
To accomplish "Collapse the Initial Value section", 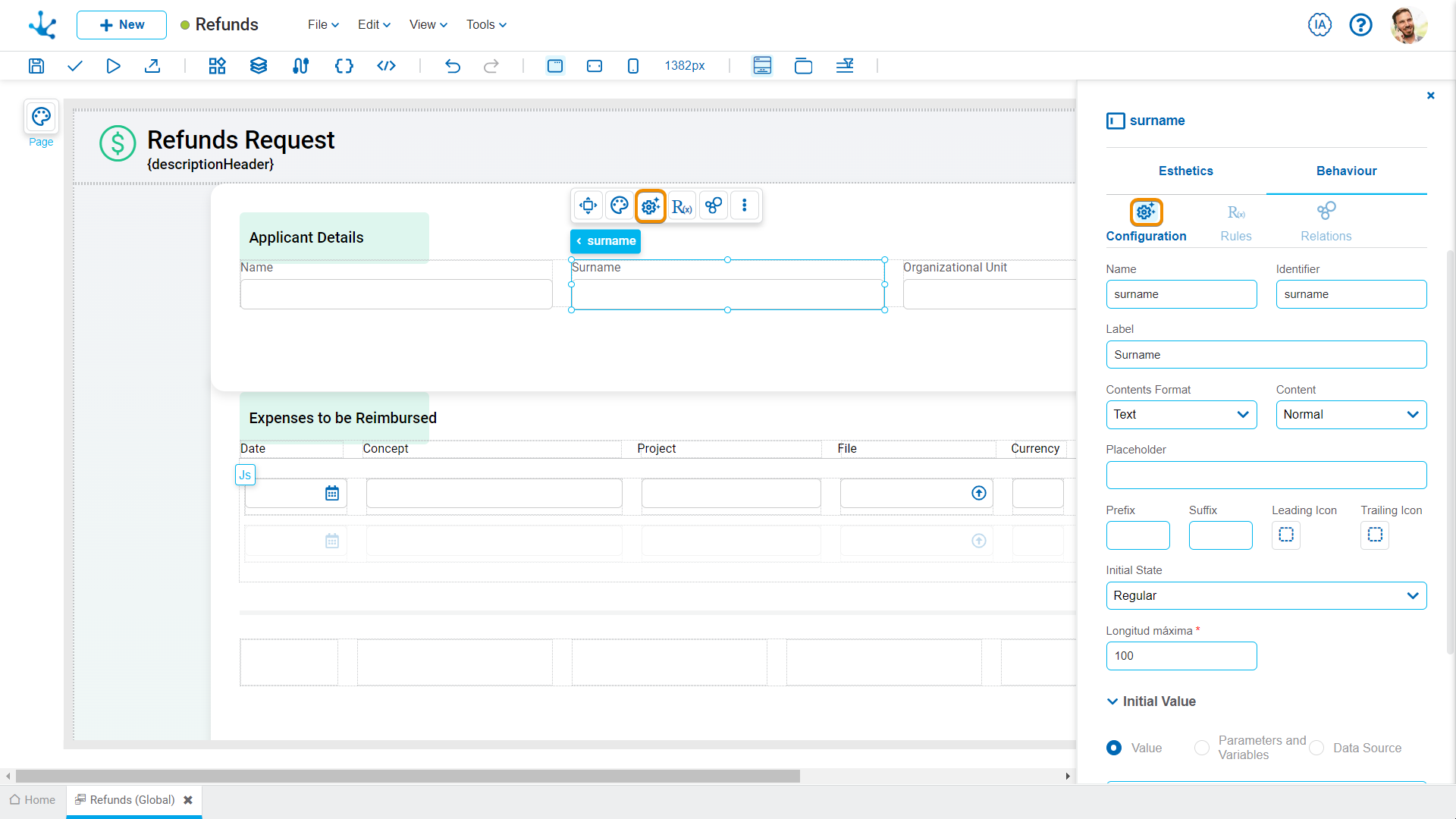I will (x=1112, y=701).
